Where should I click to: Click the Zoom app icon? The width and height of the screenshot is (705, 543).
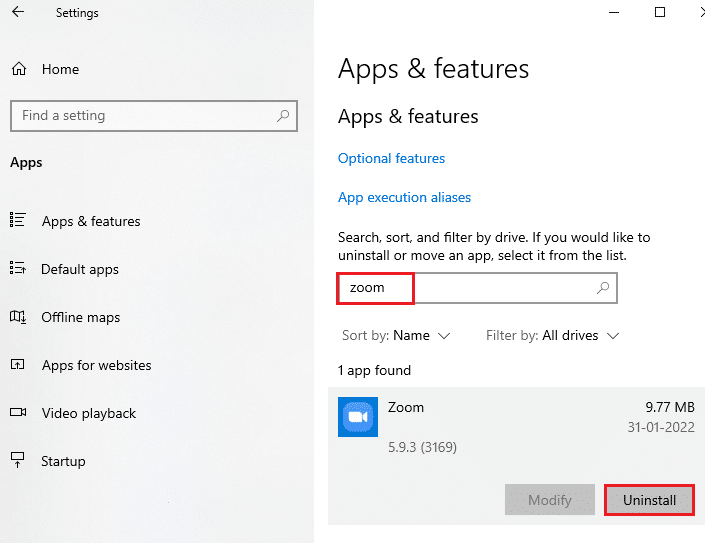358,417
